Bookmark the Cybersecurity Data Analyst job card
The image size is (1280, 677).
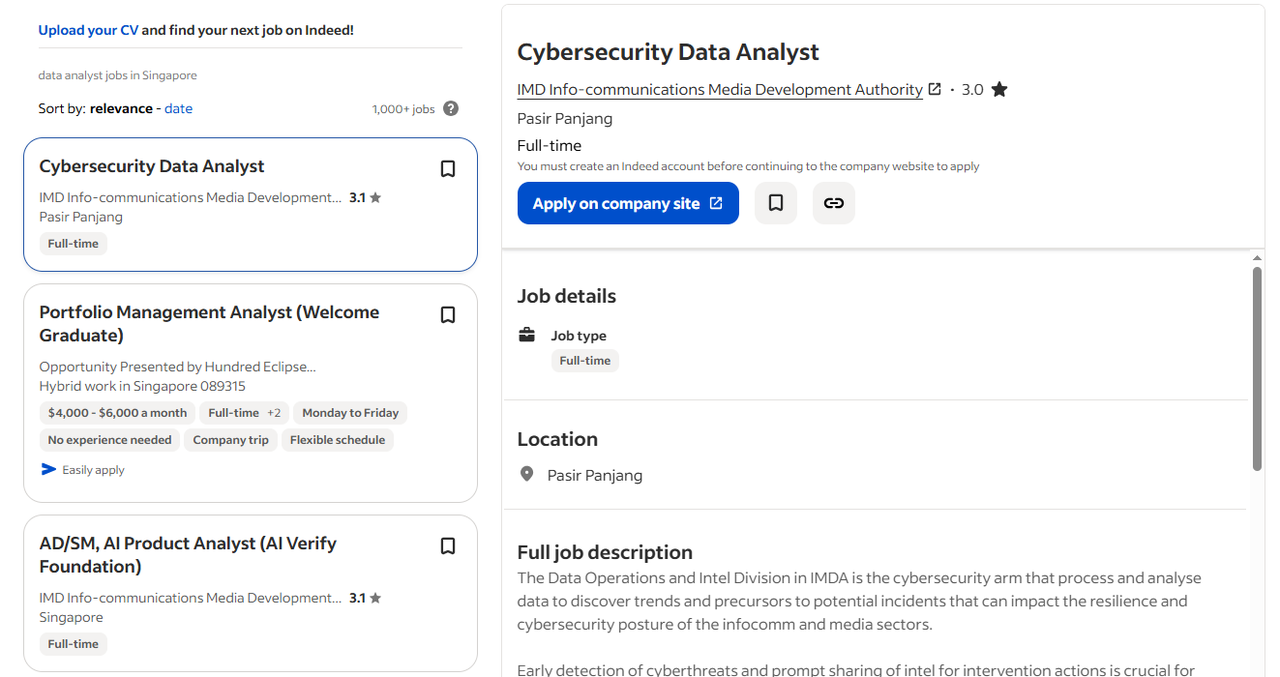[x=448, y=169]
